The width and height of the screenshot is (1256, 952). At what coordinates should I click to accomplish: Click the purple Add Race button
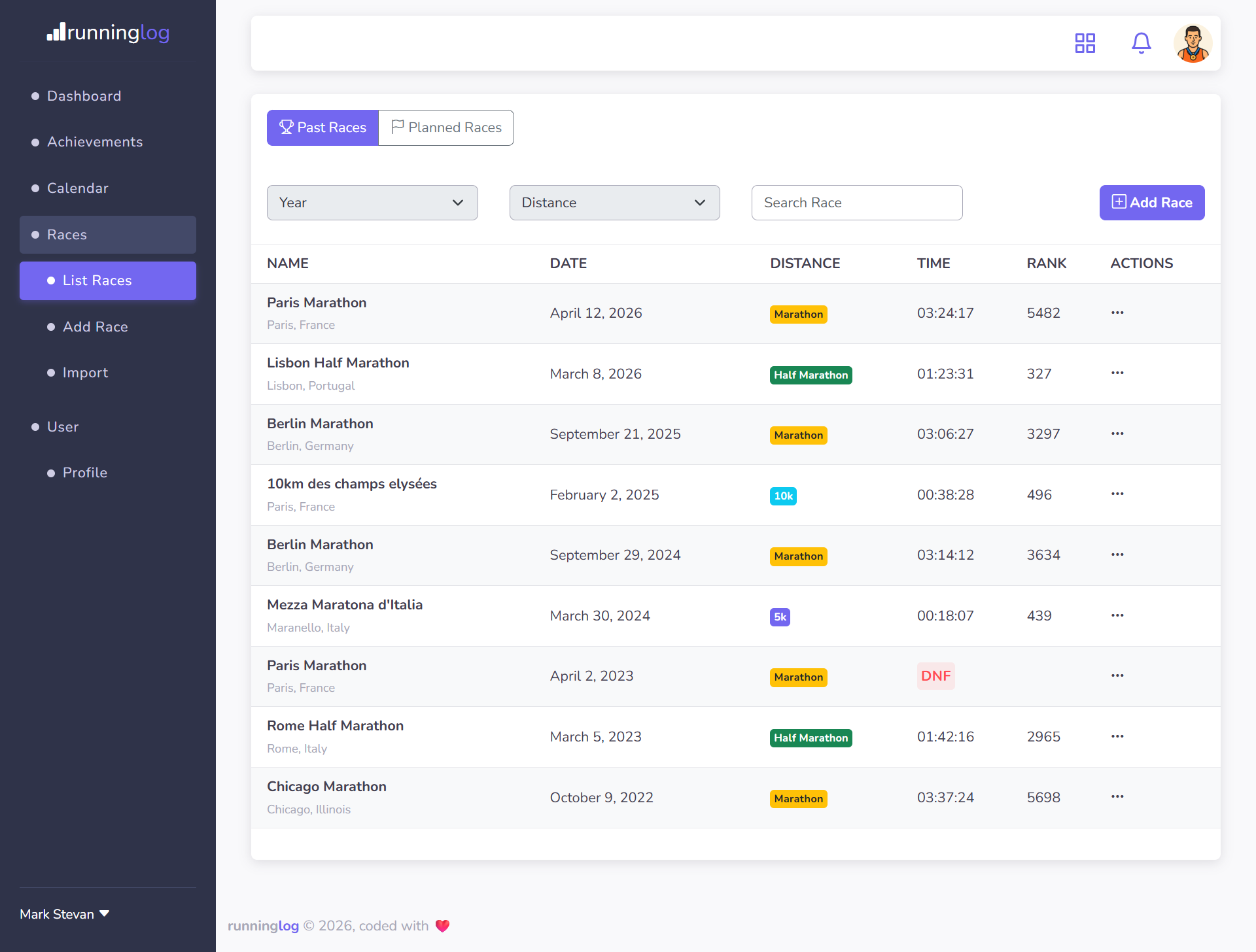tap(1152, 203)
